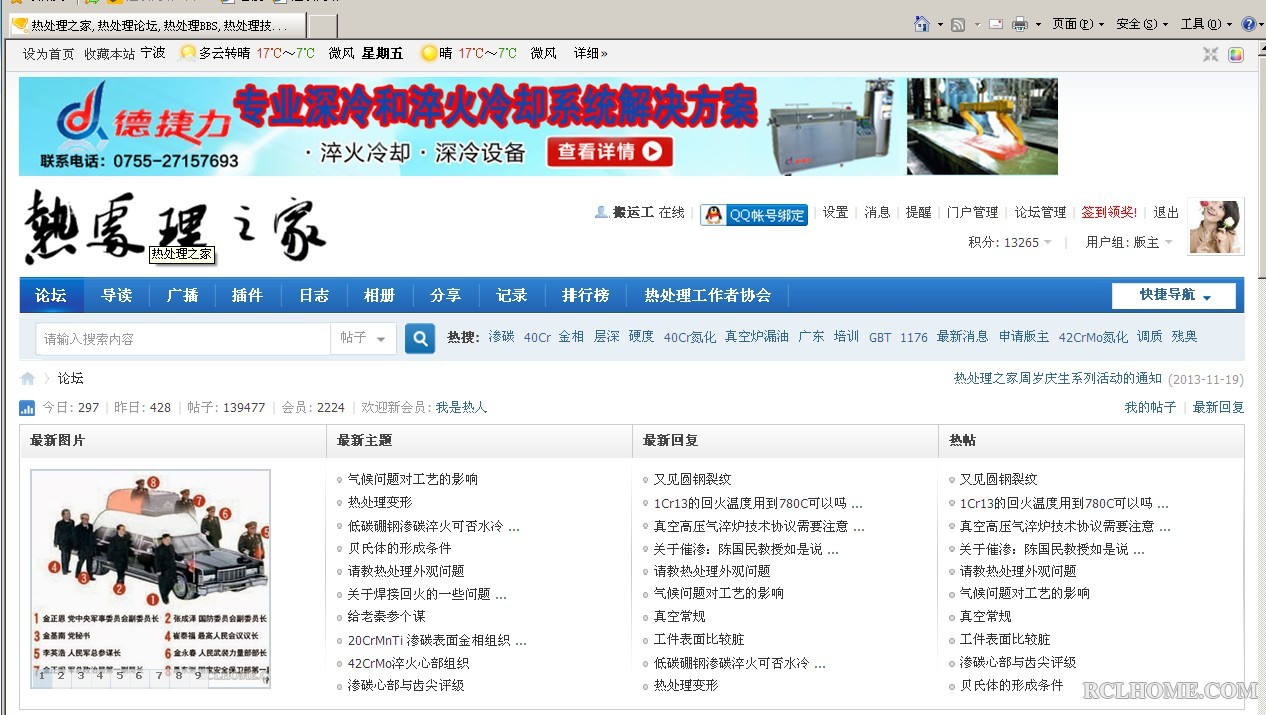Open the 帖子 search type dropdown
Screen dimensions: 1266x715
click(363, 339)
